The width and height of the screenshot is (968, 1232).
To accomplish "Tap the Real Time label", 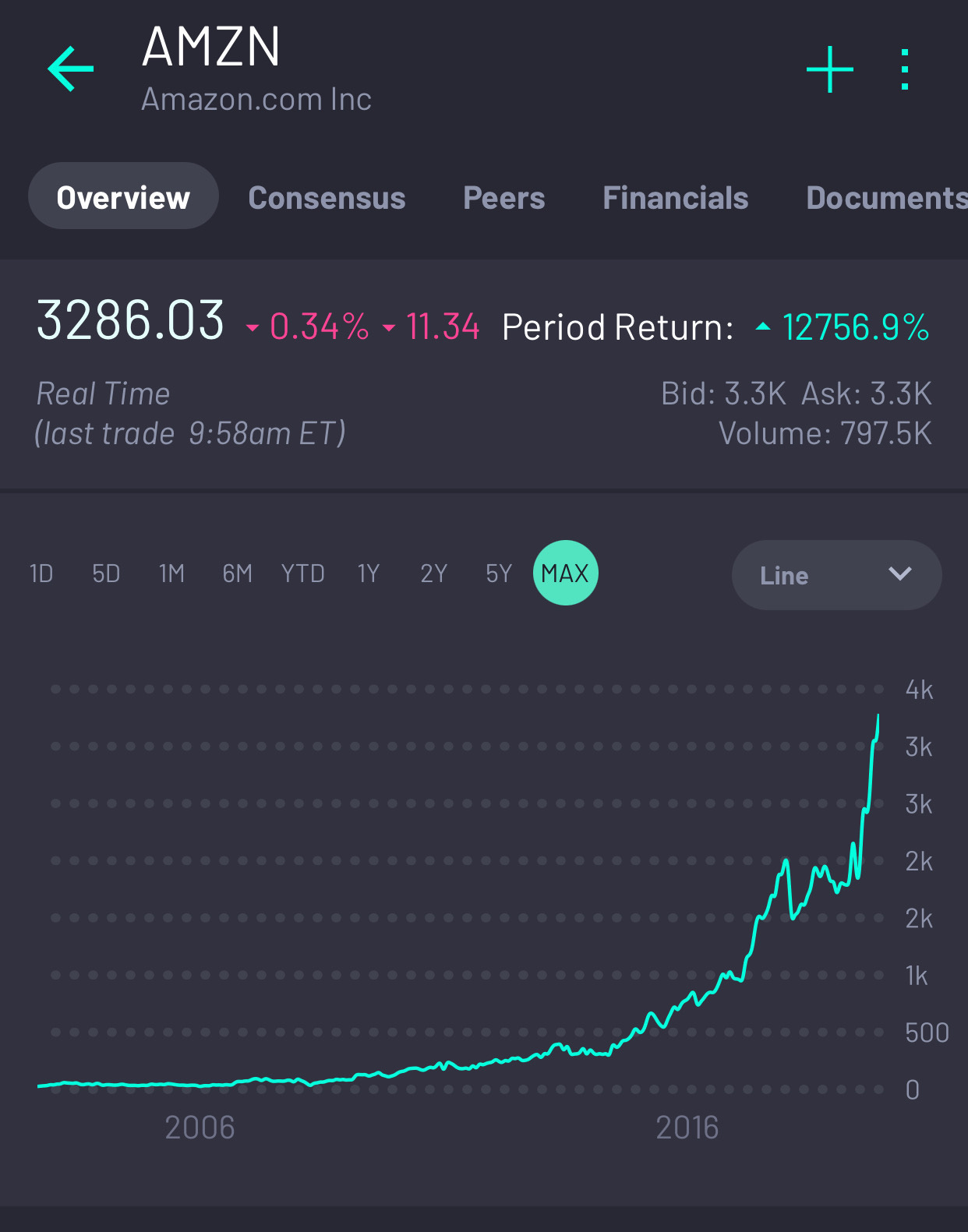I will coord(103,394).
